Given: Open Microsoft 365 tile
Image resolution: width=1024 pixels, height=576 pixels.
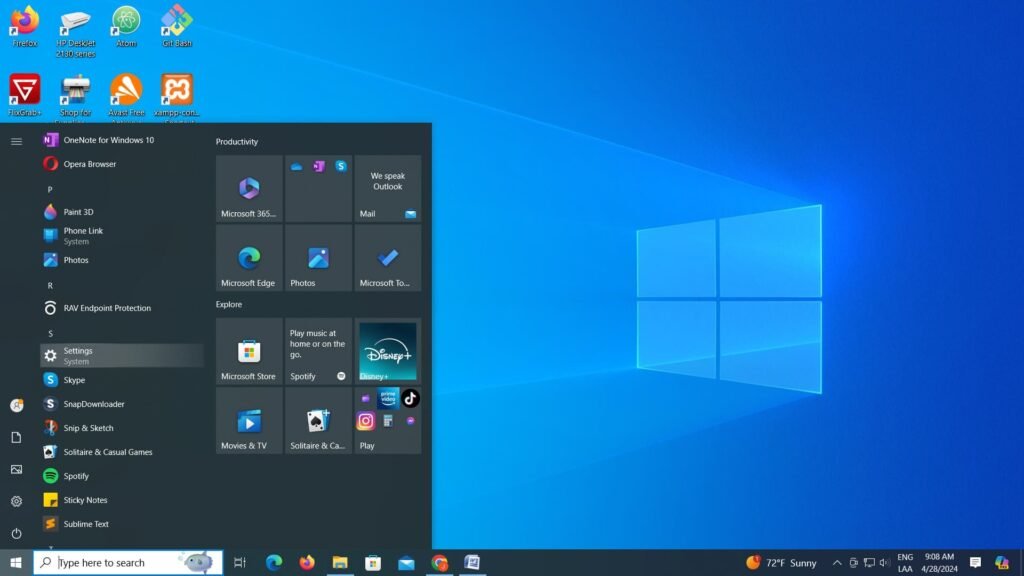Looking at the screenshot, I should (x=249, y=188).
